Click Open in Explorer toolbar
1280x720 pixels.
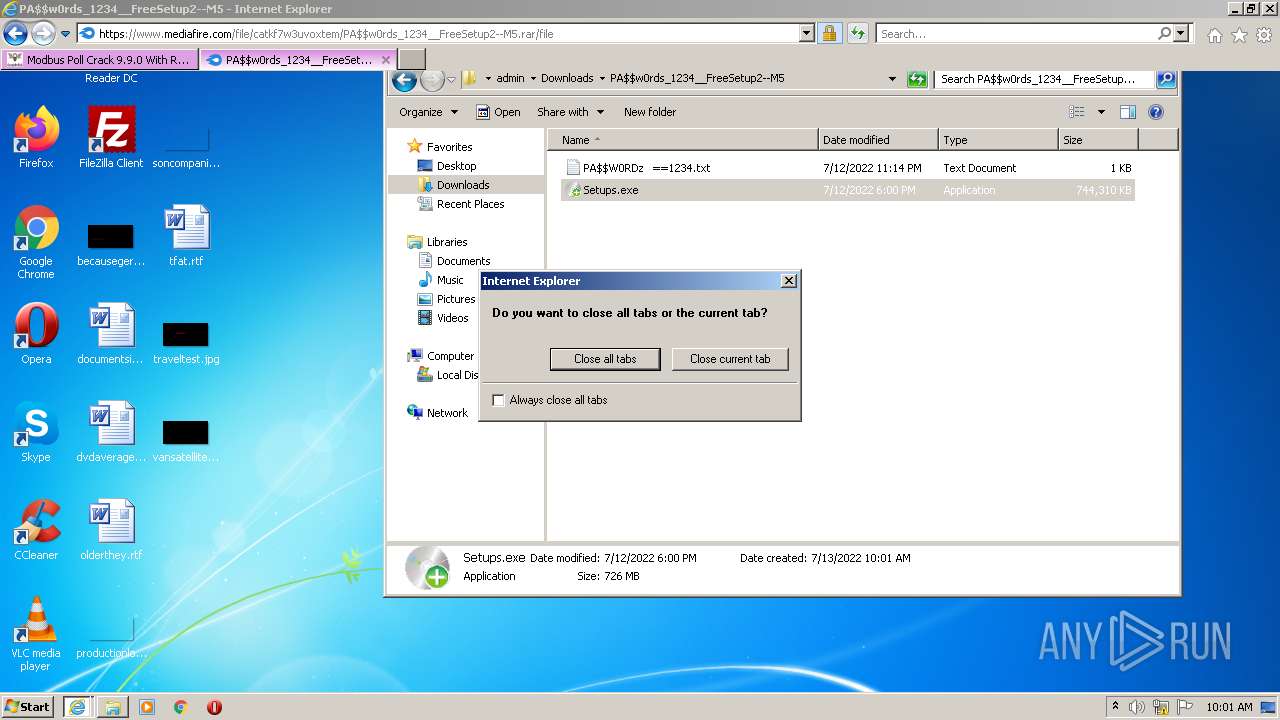coord(498,112)
